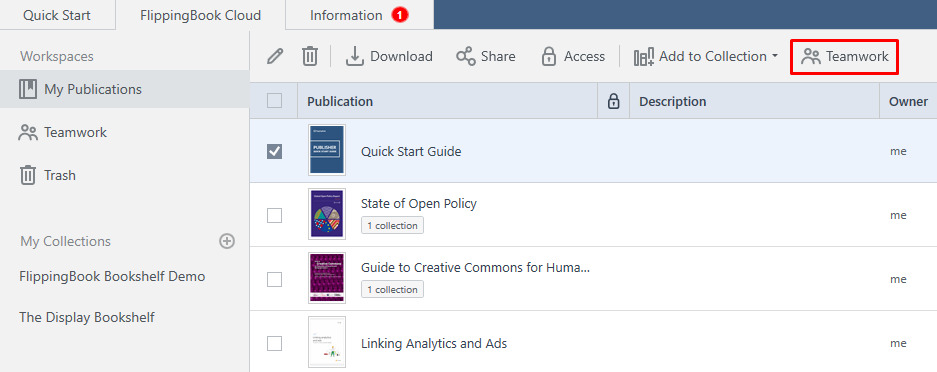
Task: Click the Download icon button
Action: [x=389, y=57]
